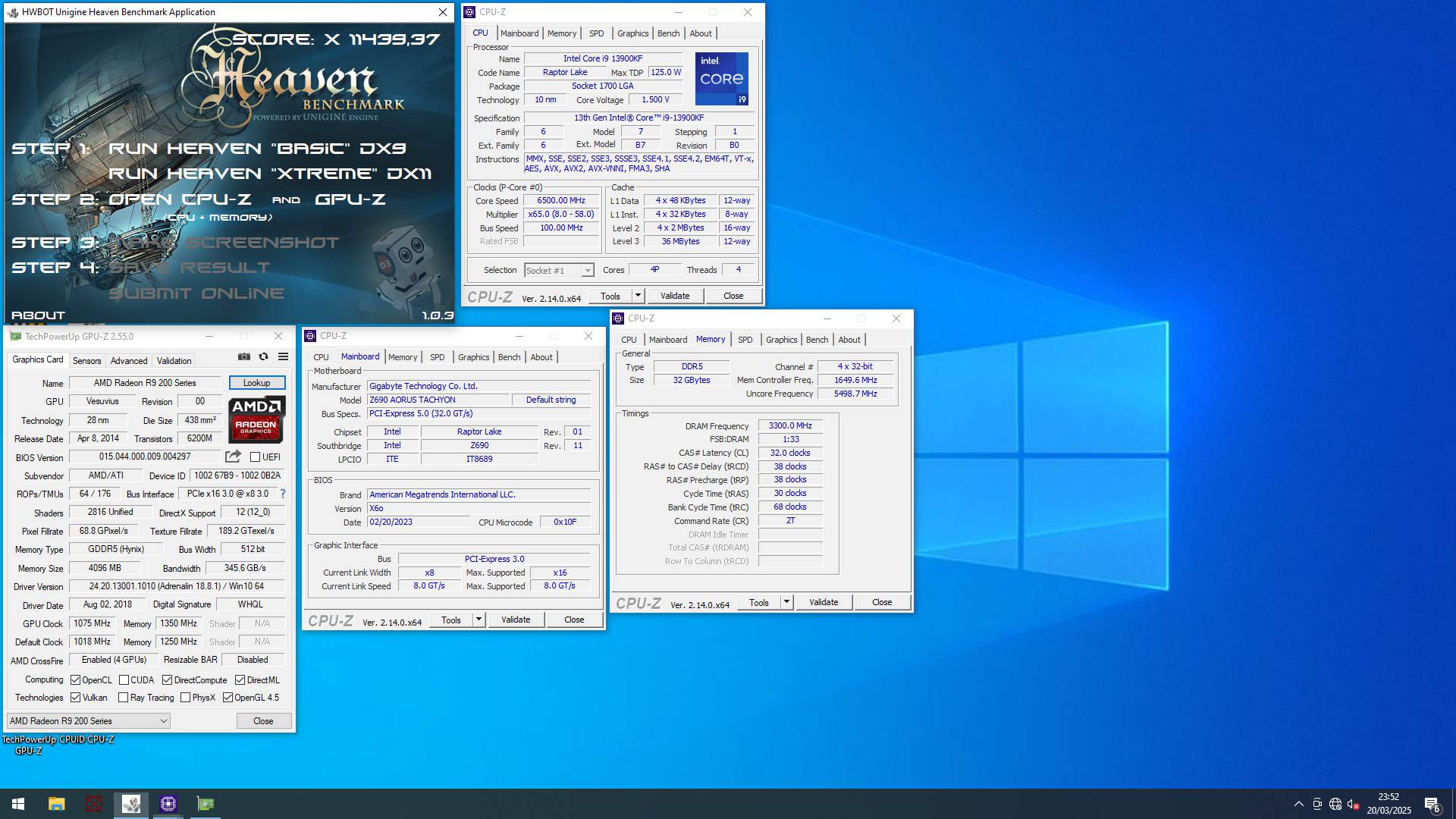
Task: Click title icon of CPU-Z Mainboard window
Action: pos(310,336)
